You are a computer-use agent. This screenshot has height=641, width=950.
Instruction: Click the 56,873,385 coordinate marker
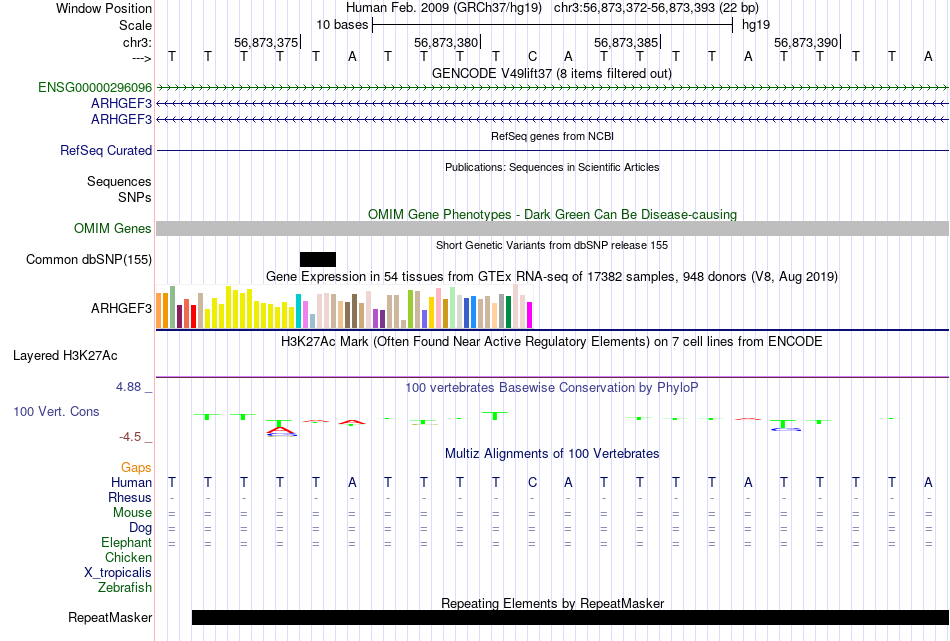(626, 42)
